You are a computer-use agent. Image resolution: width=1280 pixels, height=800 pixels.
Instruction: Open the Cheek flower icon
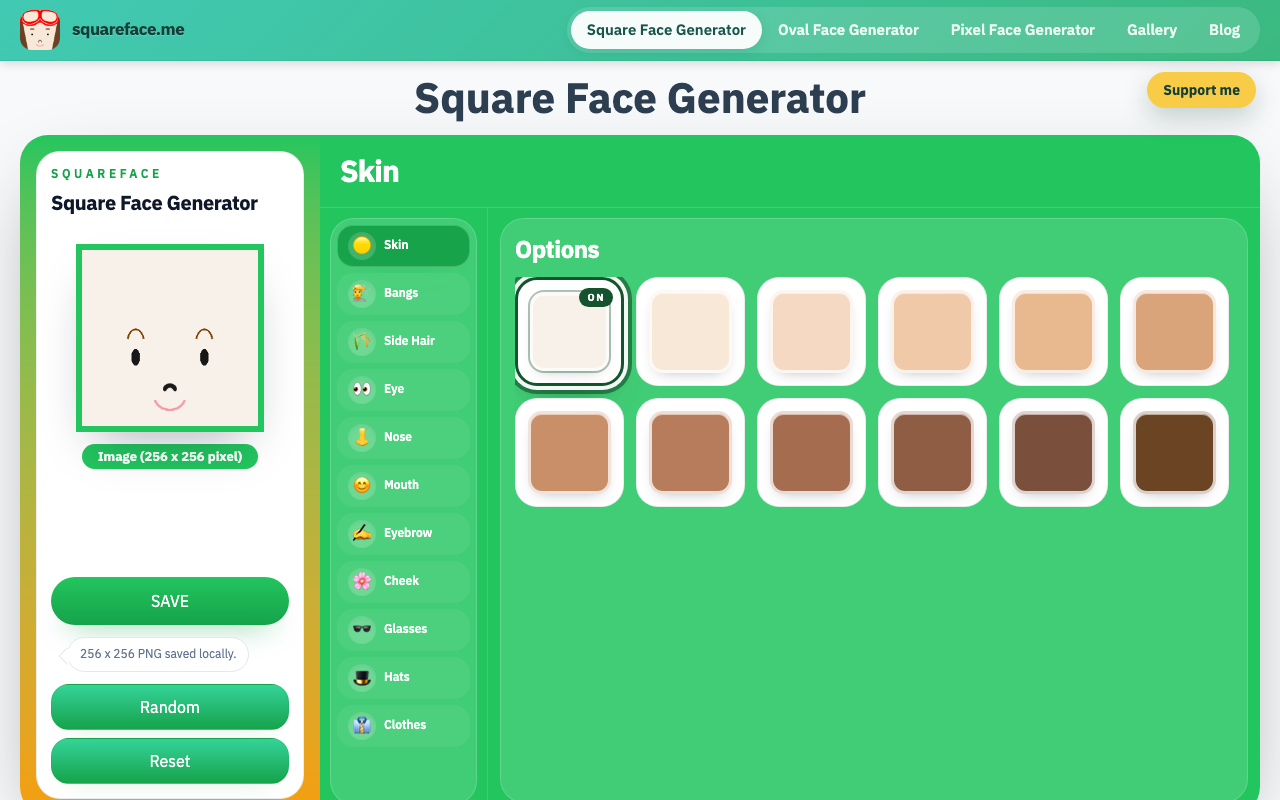coord(362,581)
